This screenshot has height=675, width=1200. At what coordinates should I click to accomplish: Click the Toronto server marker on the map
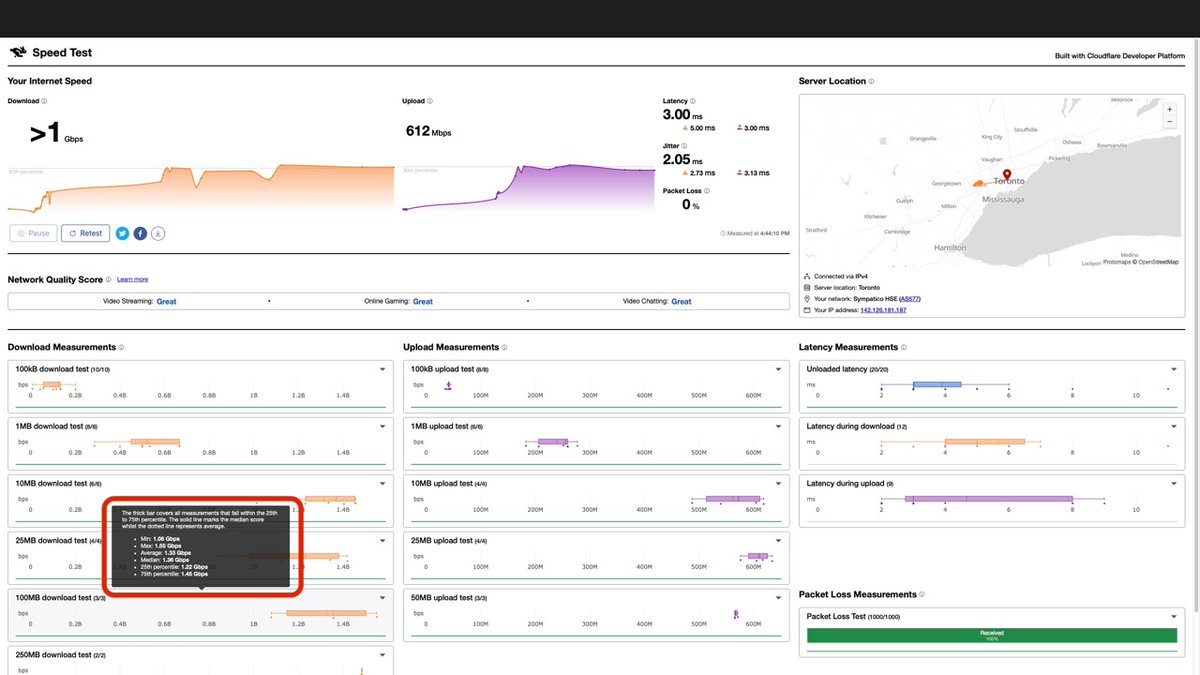click(x=1007, y=174)
